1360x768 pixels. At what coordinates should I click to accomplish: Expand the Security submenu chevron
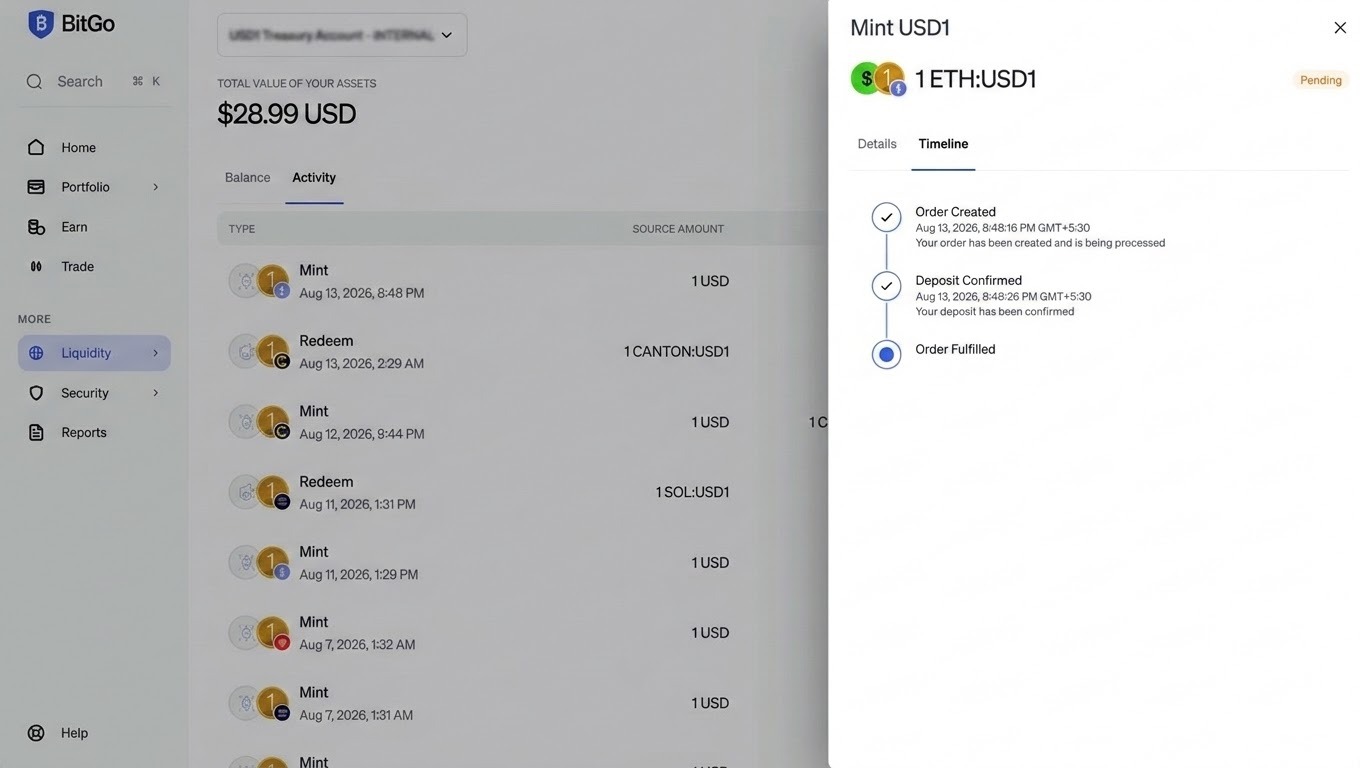coord(155,393)
